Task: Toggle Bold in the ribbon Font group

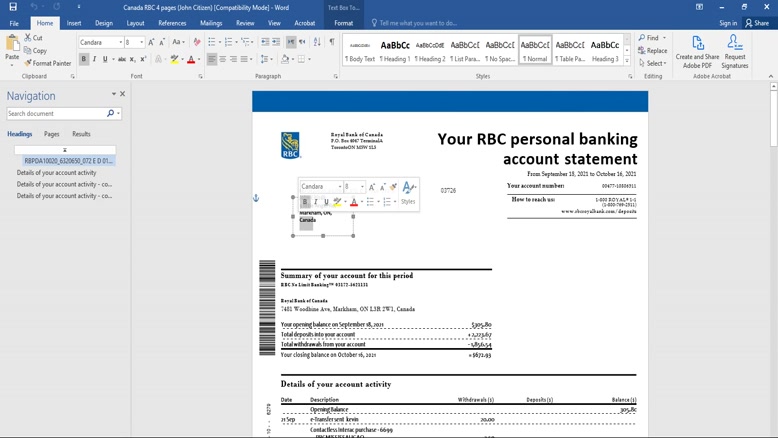Action: 84,59
